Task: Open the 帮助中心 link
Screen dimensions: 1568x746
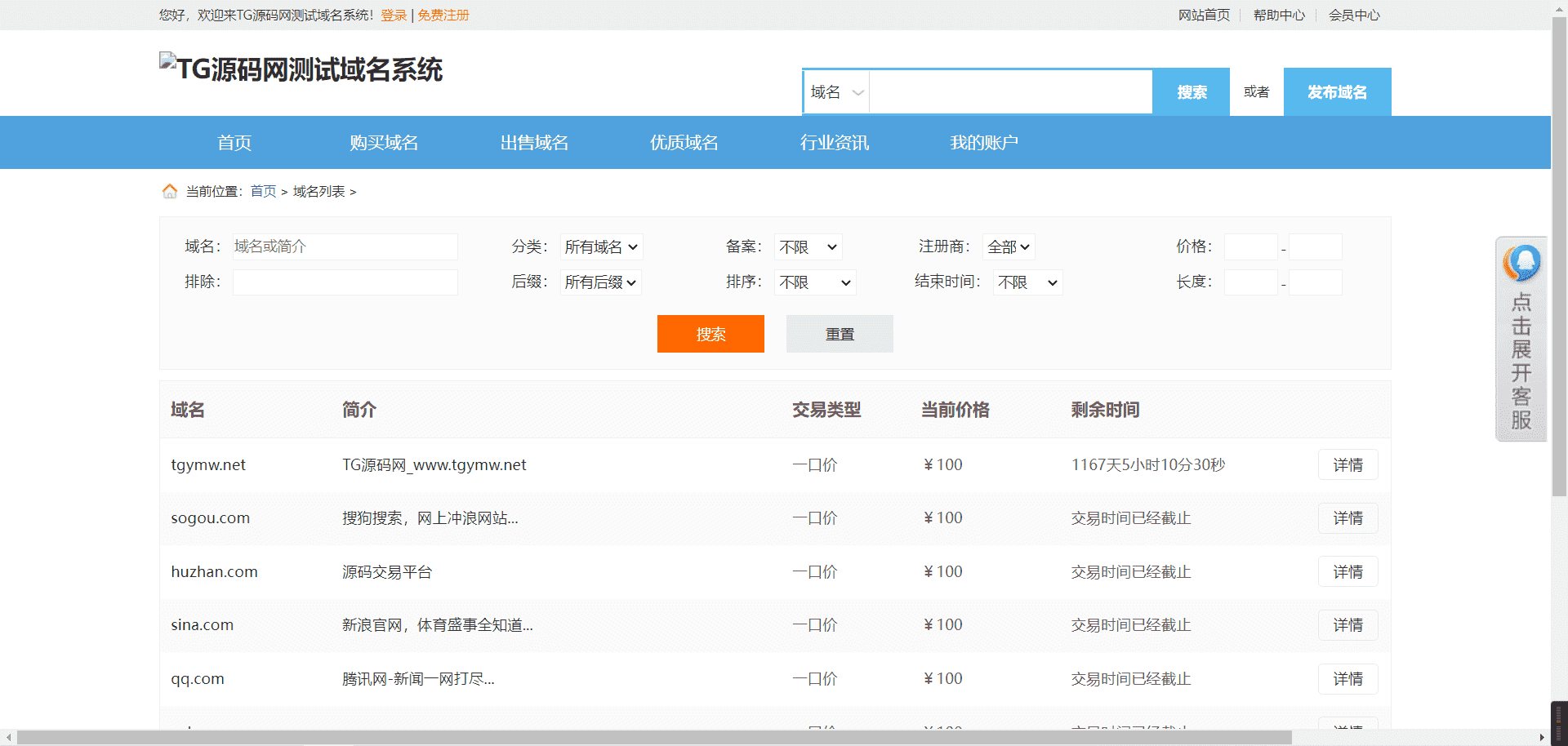Action: [1279, 15]
